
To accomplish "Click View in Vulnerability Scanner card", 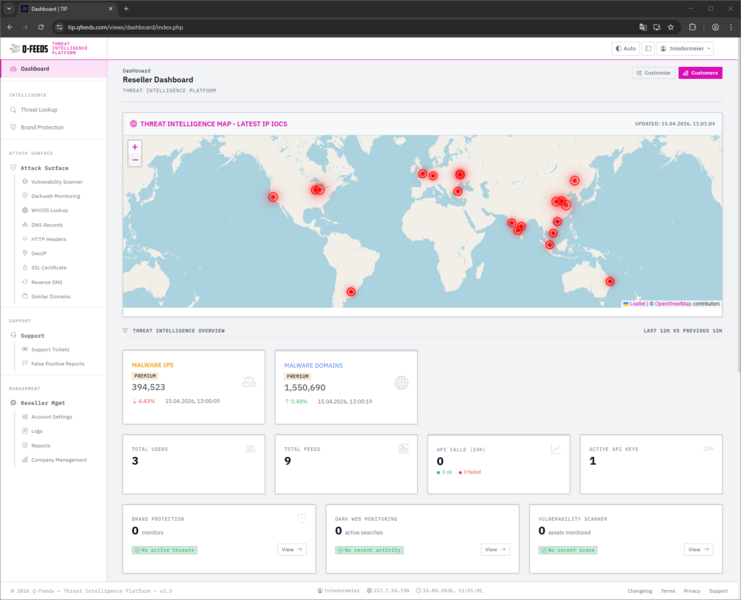I will [698, 549].
